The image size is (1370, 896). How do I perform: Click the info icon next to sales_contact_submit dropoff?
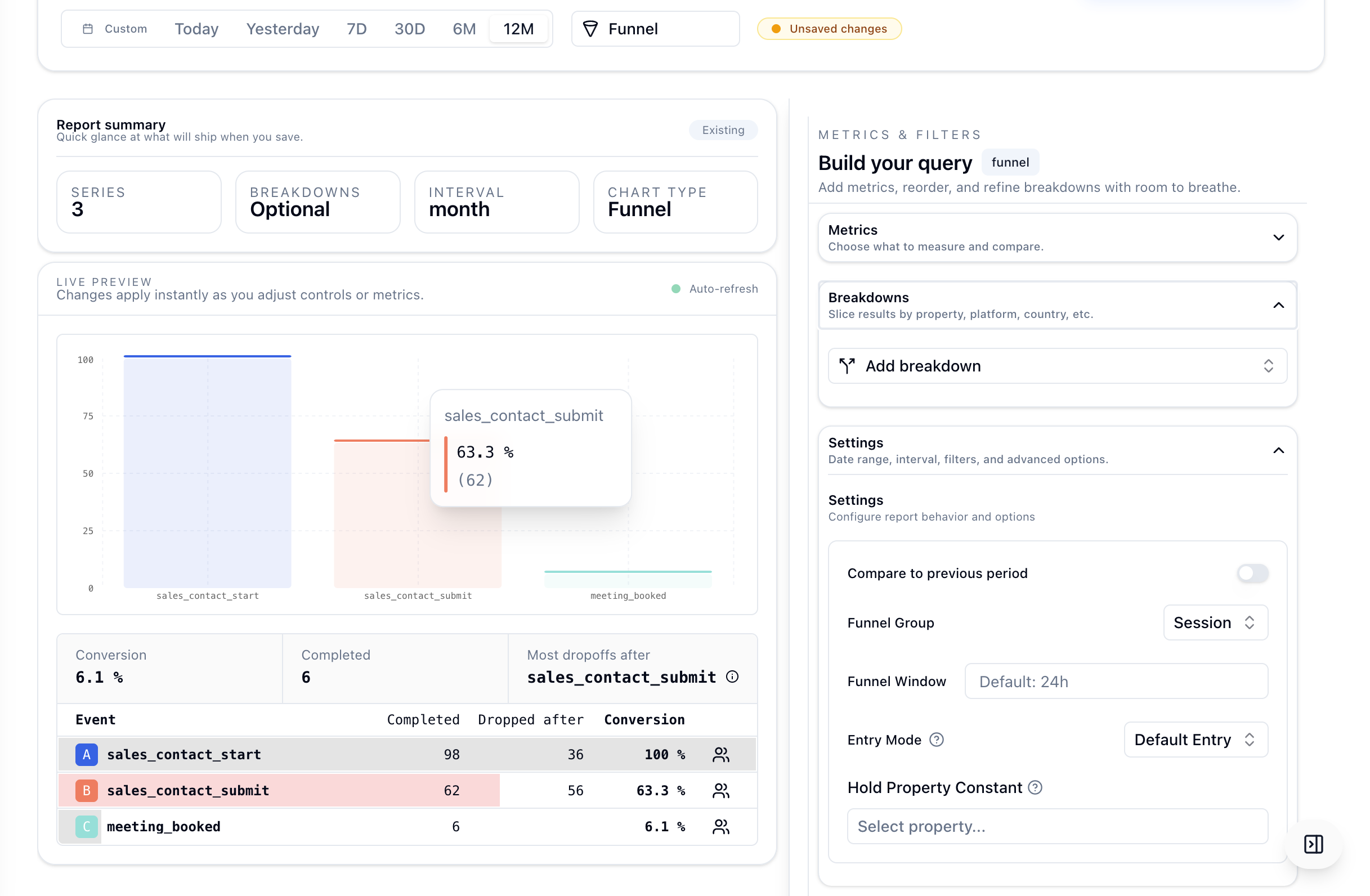click(732, 677)
